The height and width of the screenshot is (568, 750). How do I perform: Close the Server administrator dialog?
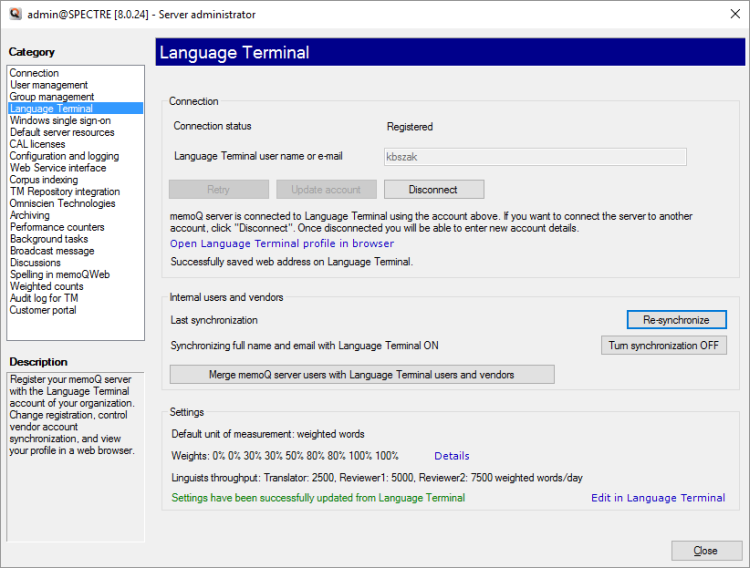pyautogui.click(x=706, y=551)
